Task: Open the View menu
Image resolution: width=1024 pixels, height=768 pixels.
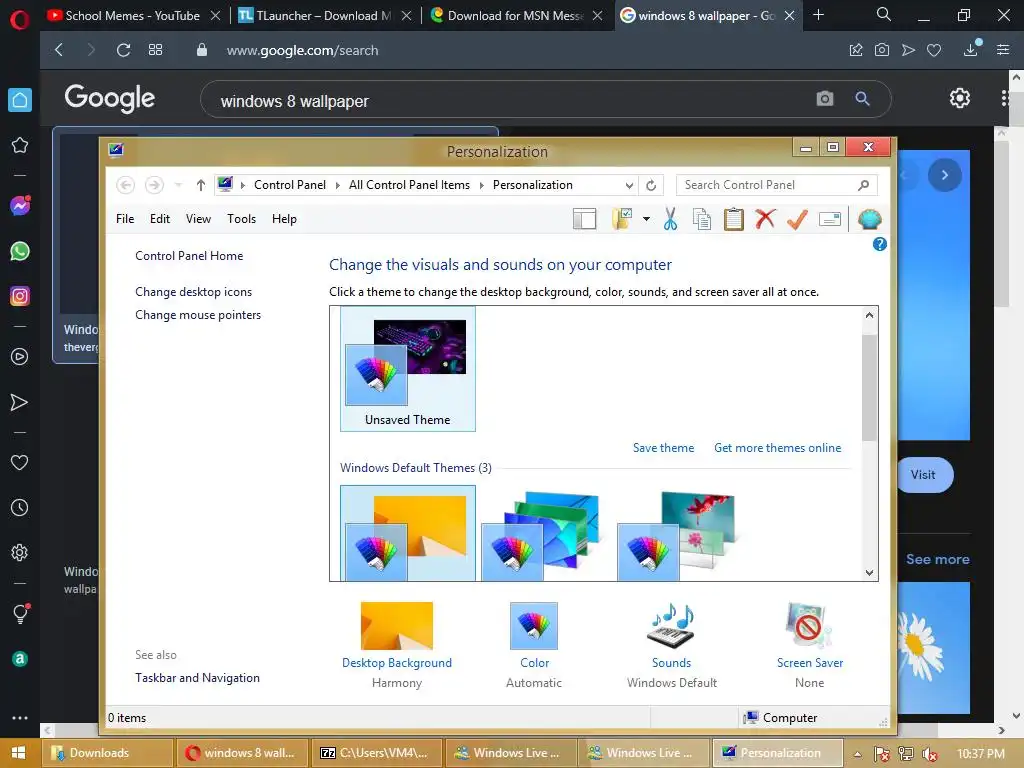Action: (x=198, y=219)
